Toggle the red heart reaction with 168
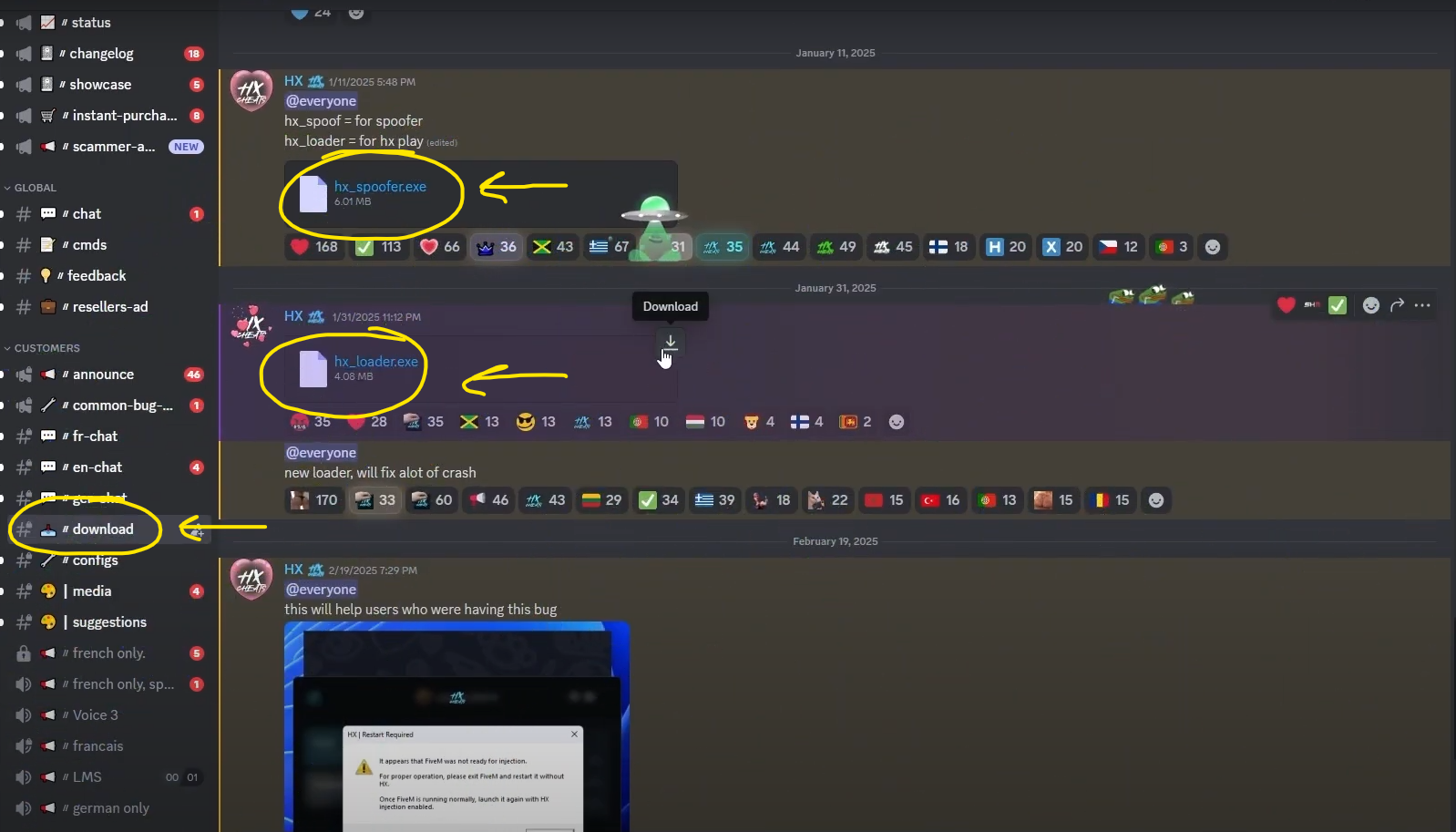Screen dimensions: 1456x832 (x=314, y=247)
